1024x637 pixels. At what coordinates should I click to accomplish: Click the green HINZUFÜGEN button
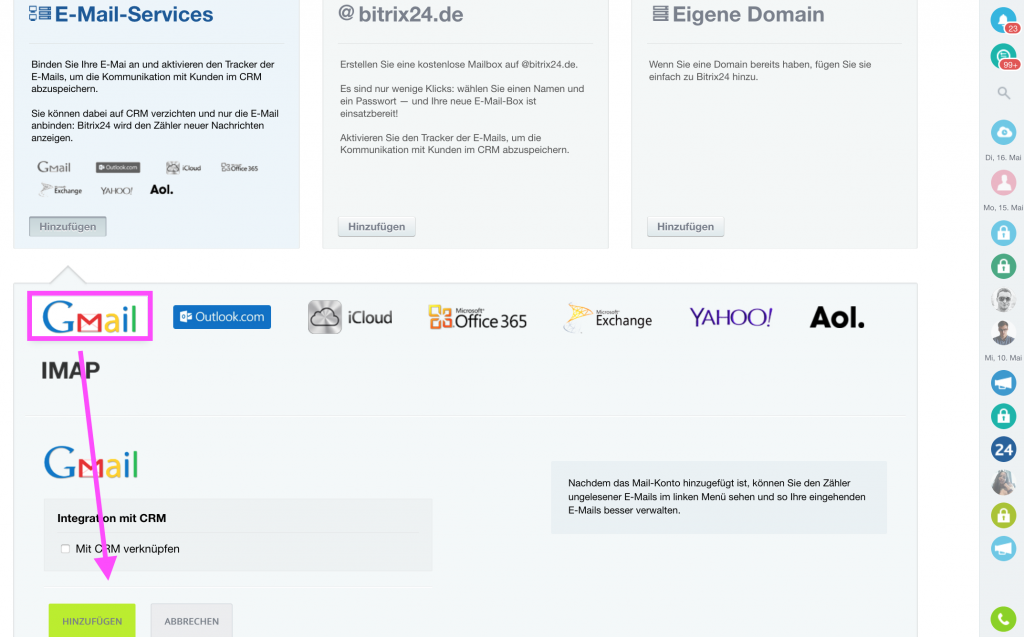click(x=92, y=621)
